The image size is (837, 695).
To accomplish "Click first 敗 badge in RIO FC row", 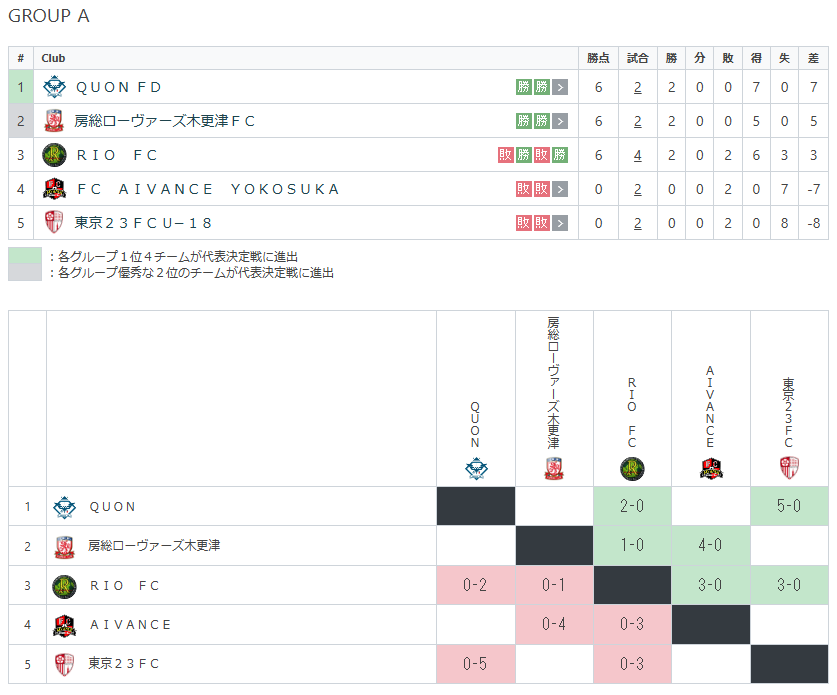I will [505, 155].
